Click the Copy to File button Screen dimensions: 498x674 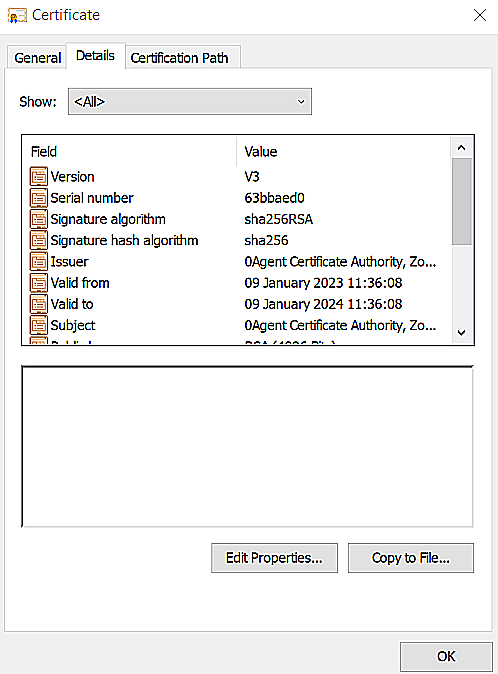coord(411,558)
